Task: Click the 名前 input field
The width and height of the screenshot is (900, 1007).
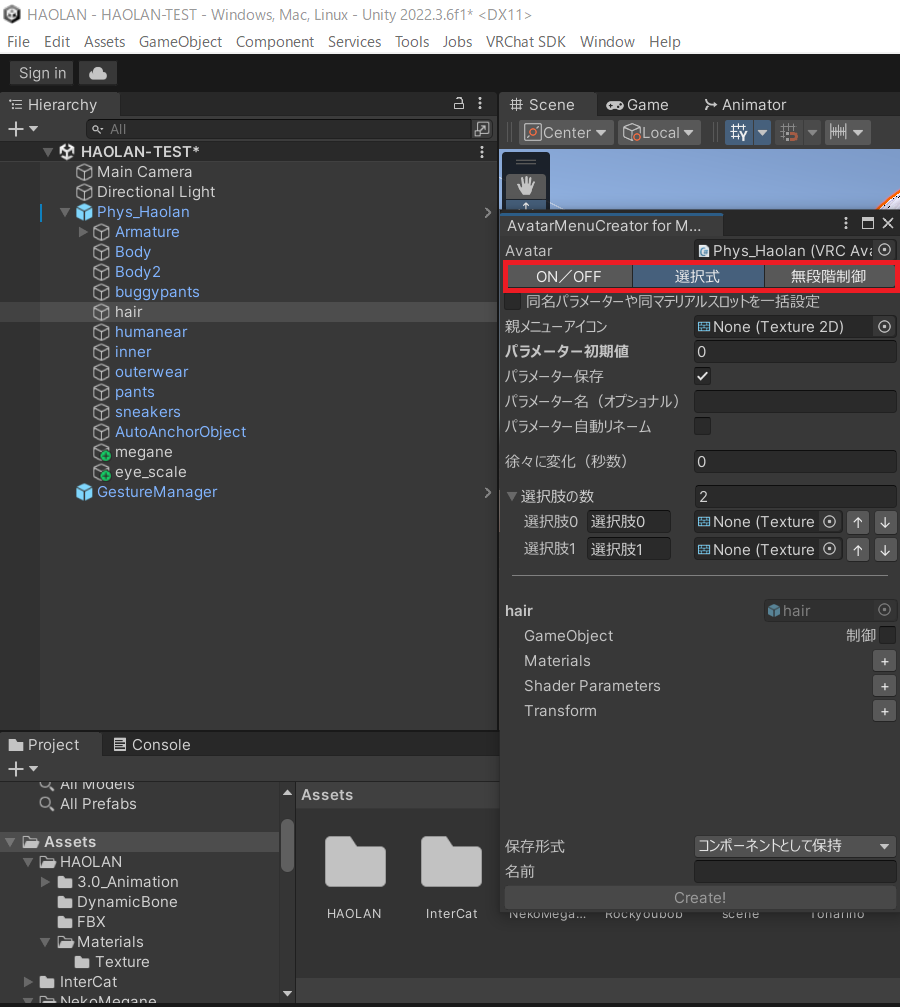Action: (x=795, y=871)
